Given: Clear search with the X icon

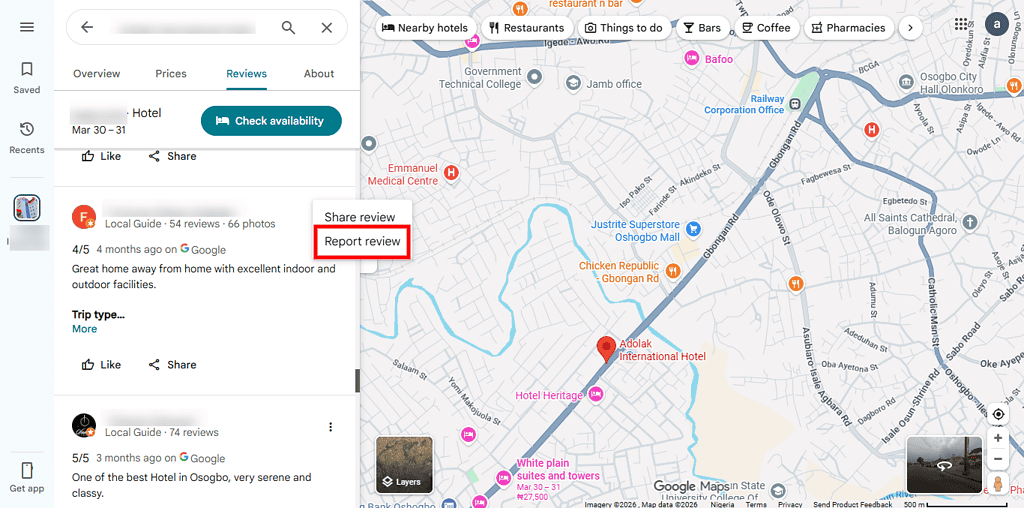Looking at the screenshot, I should 326,28.
